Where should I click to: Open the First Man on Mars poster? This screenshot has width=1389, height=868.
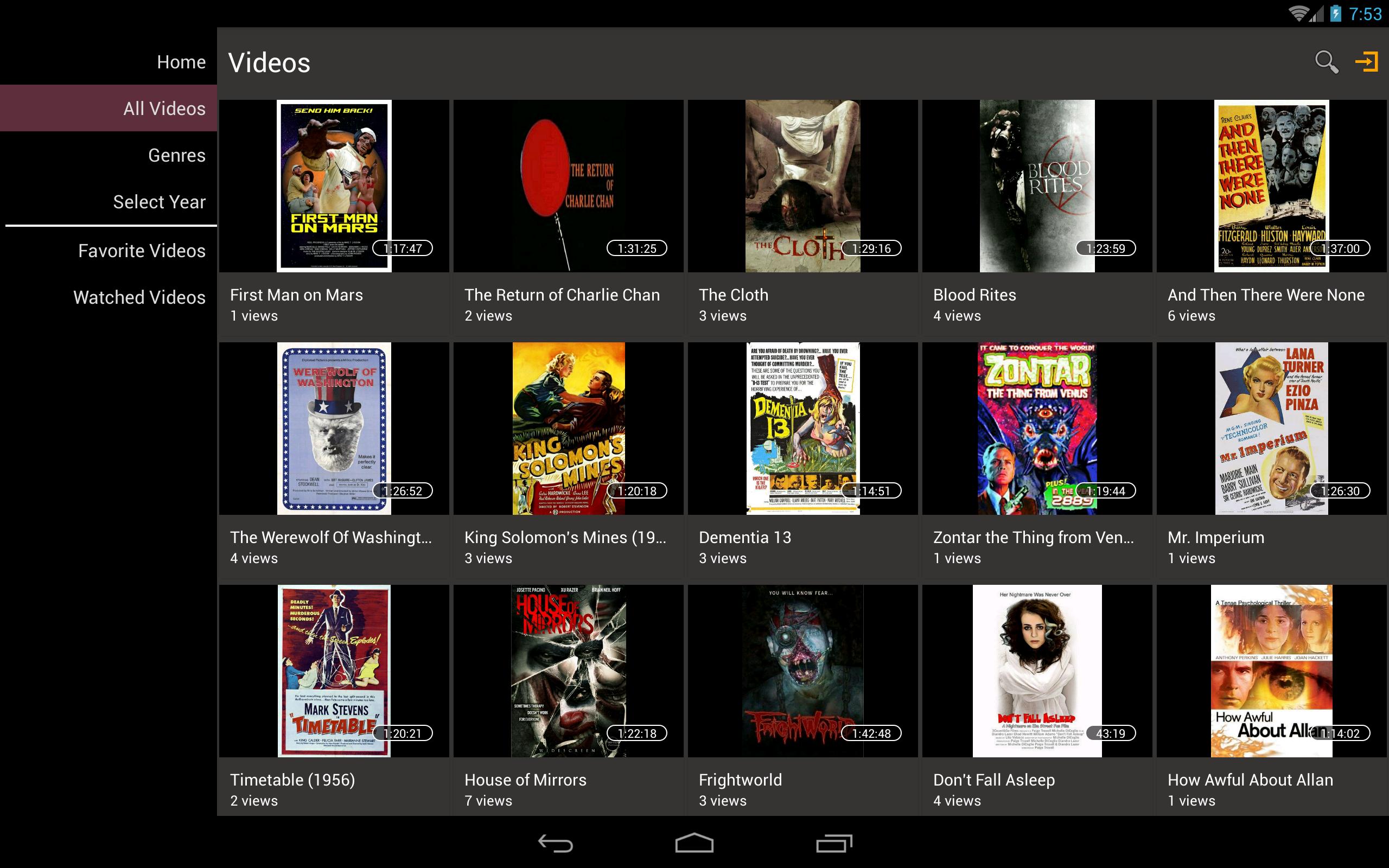[334, 186]
